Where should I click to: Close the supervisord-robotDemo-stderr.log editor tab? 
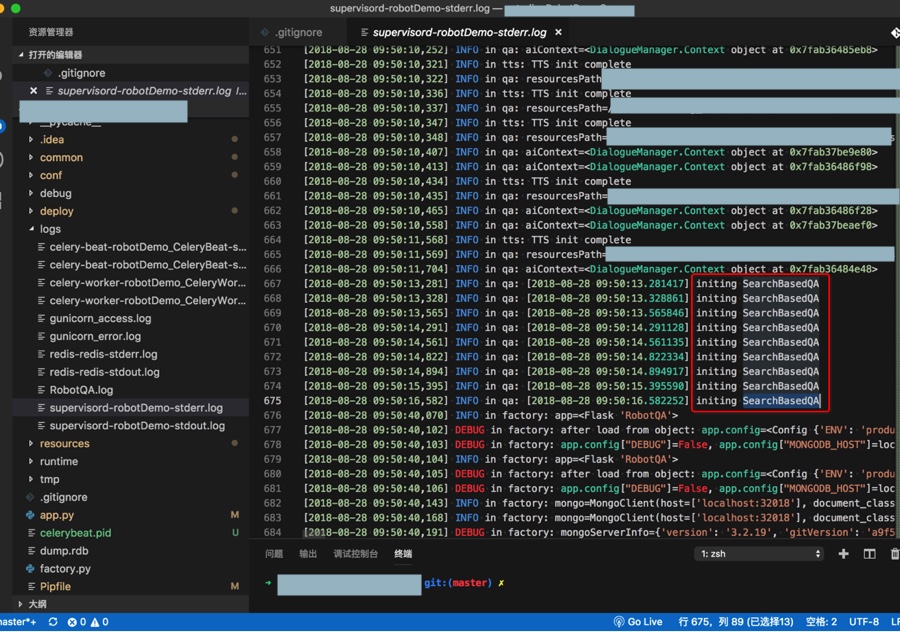click(x=558, y=32)
